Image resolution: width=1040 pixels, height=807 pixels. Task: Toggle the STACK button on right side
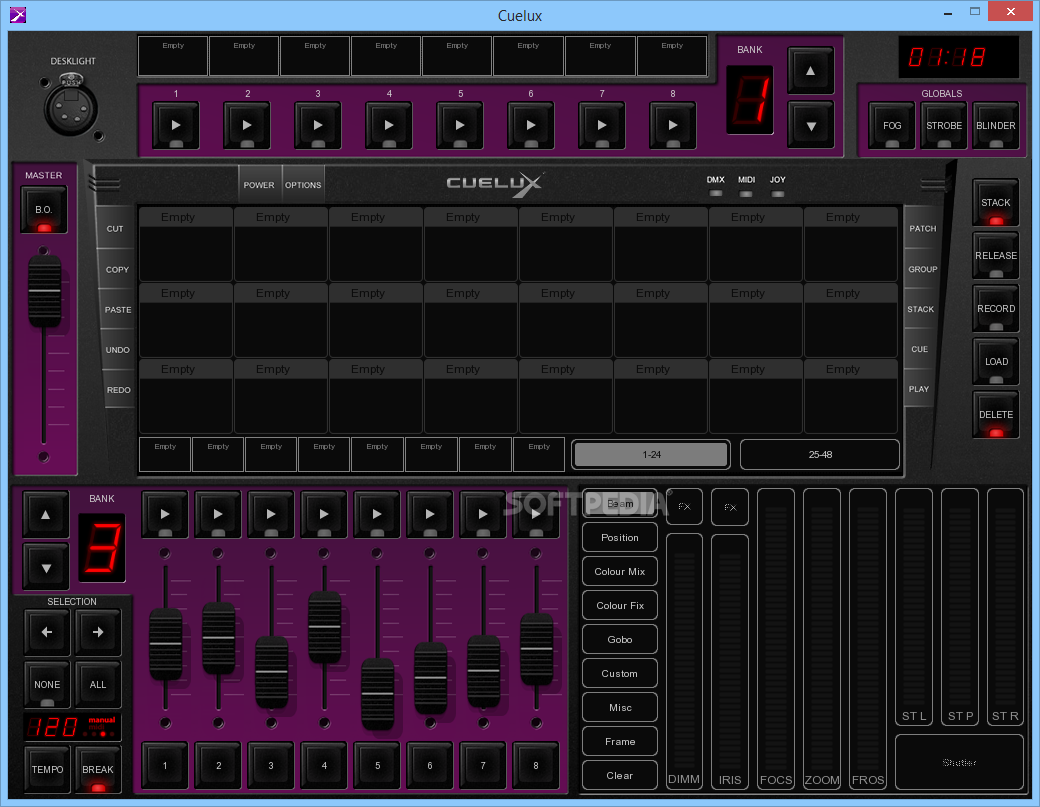click(x=996, y=202)
